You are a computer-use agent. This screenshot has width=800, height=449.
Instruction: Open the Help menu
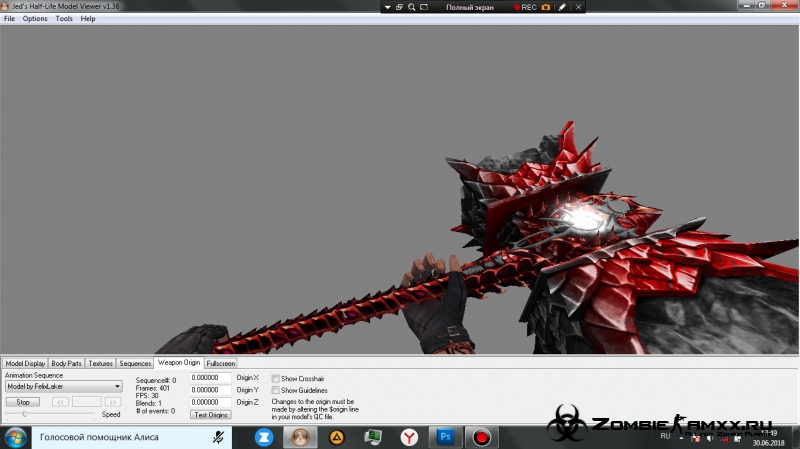point(88,18)
